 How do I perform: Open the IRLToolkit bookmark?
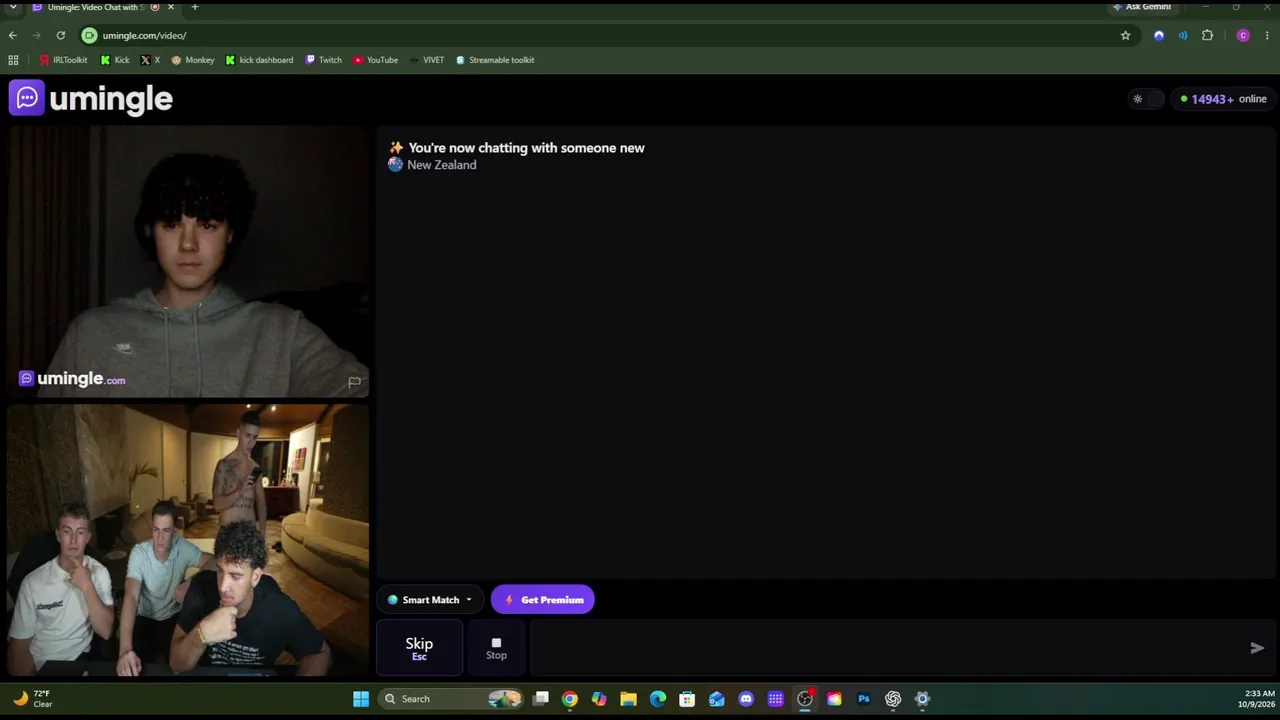point(63,60)
